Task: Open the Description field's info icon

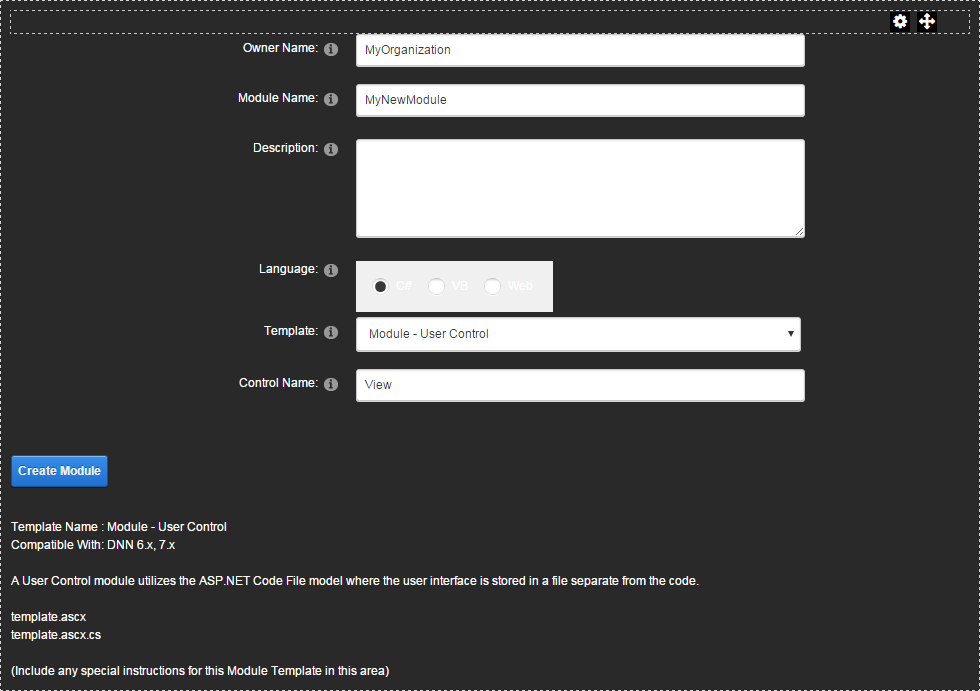Action: pos(331,149)
